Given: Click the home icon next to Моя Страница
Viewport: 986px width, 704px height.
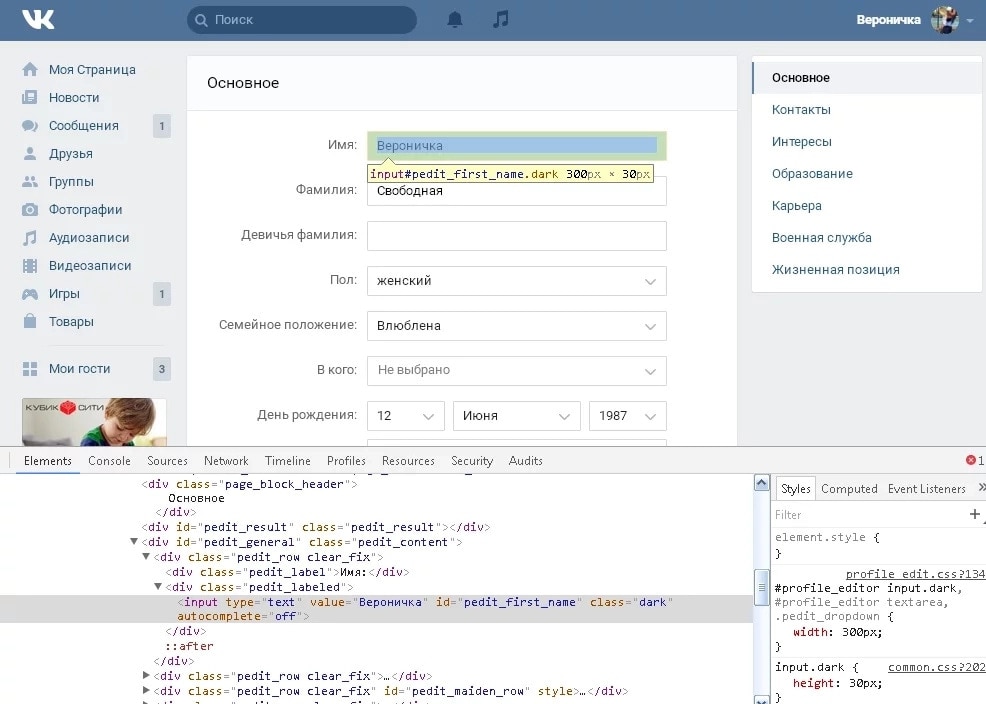Looking at the screenshot, I should 30,69.
